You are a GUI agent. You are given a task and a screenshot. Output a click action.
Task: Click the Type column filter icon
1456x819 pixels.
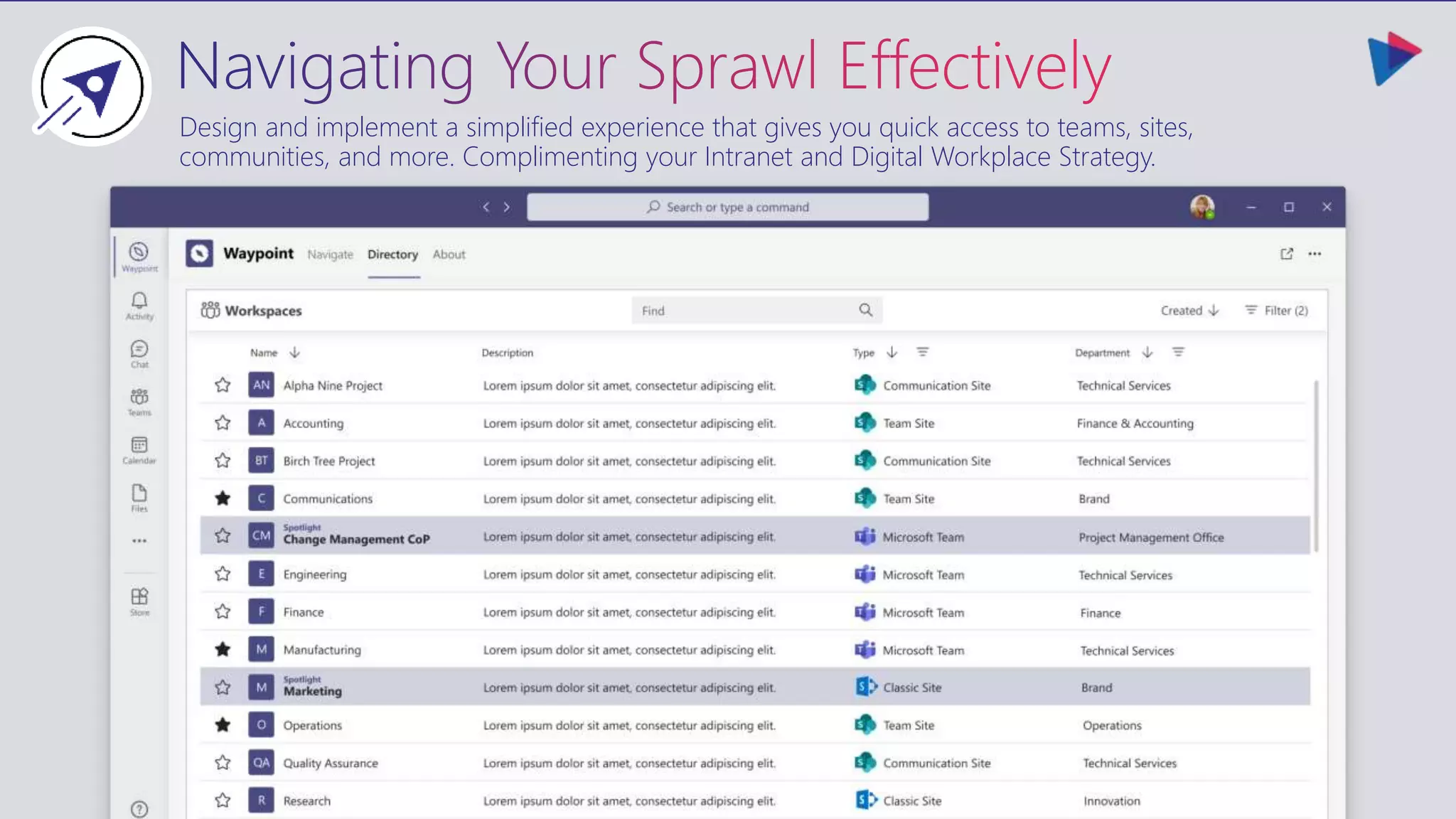tap(922, 352)
